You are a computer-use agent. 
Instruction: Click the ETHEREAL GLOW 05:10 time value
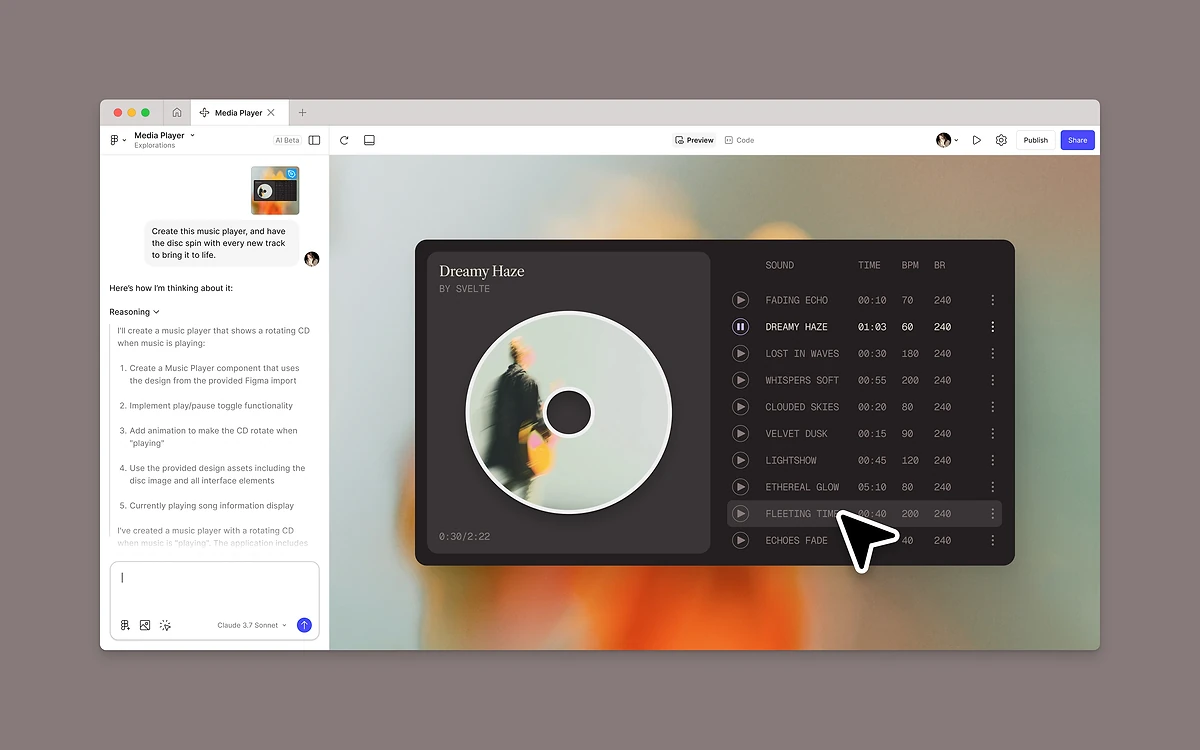872,487
